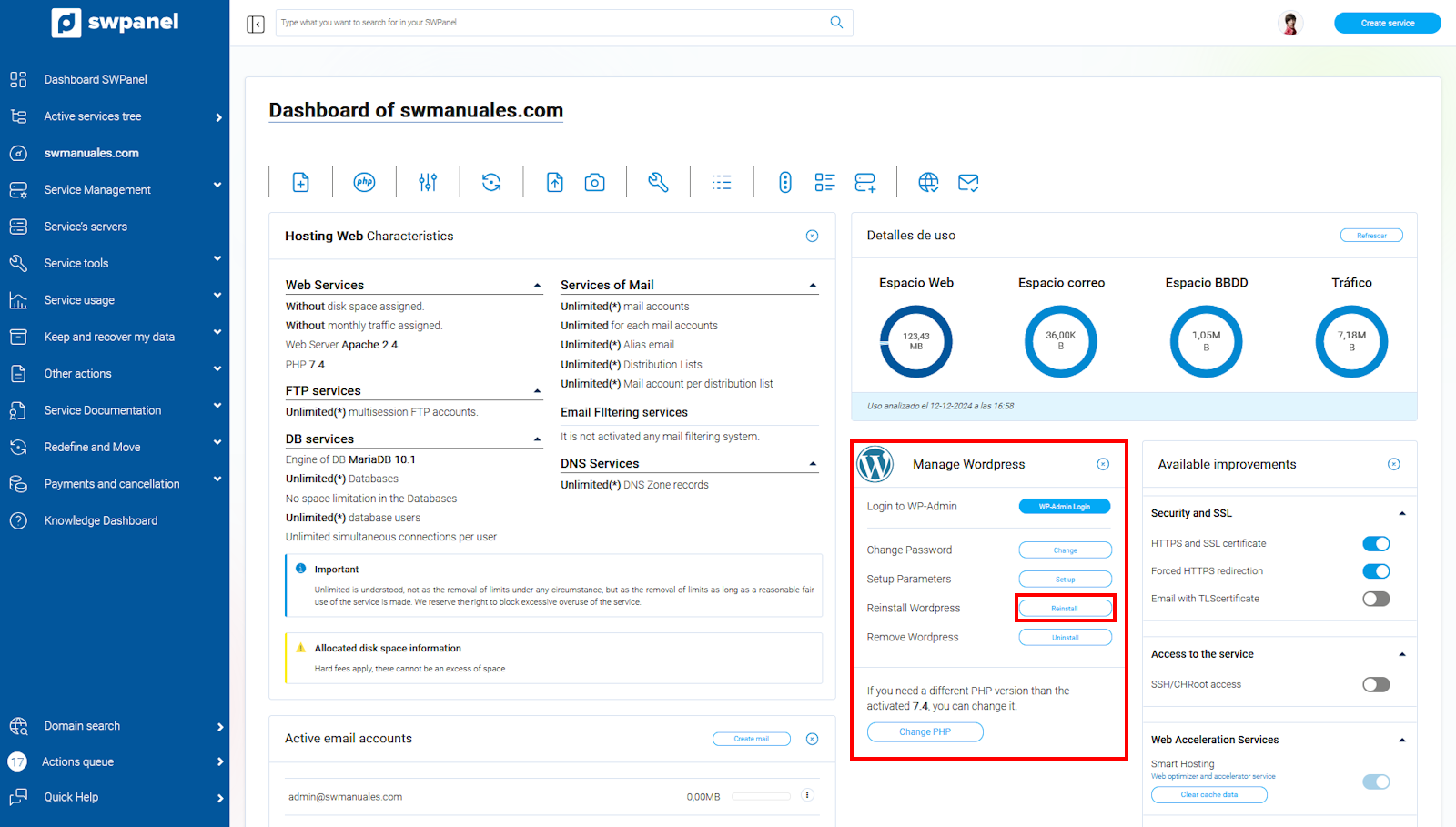Click the WP-Admin Login button
Viewport: 1456px width, 827px height.
click(1064, 507)
